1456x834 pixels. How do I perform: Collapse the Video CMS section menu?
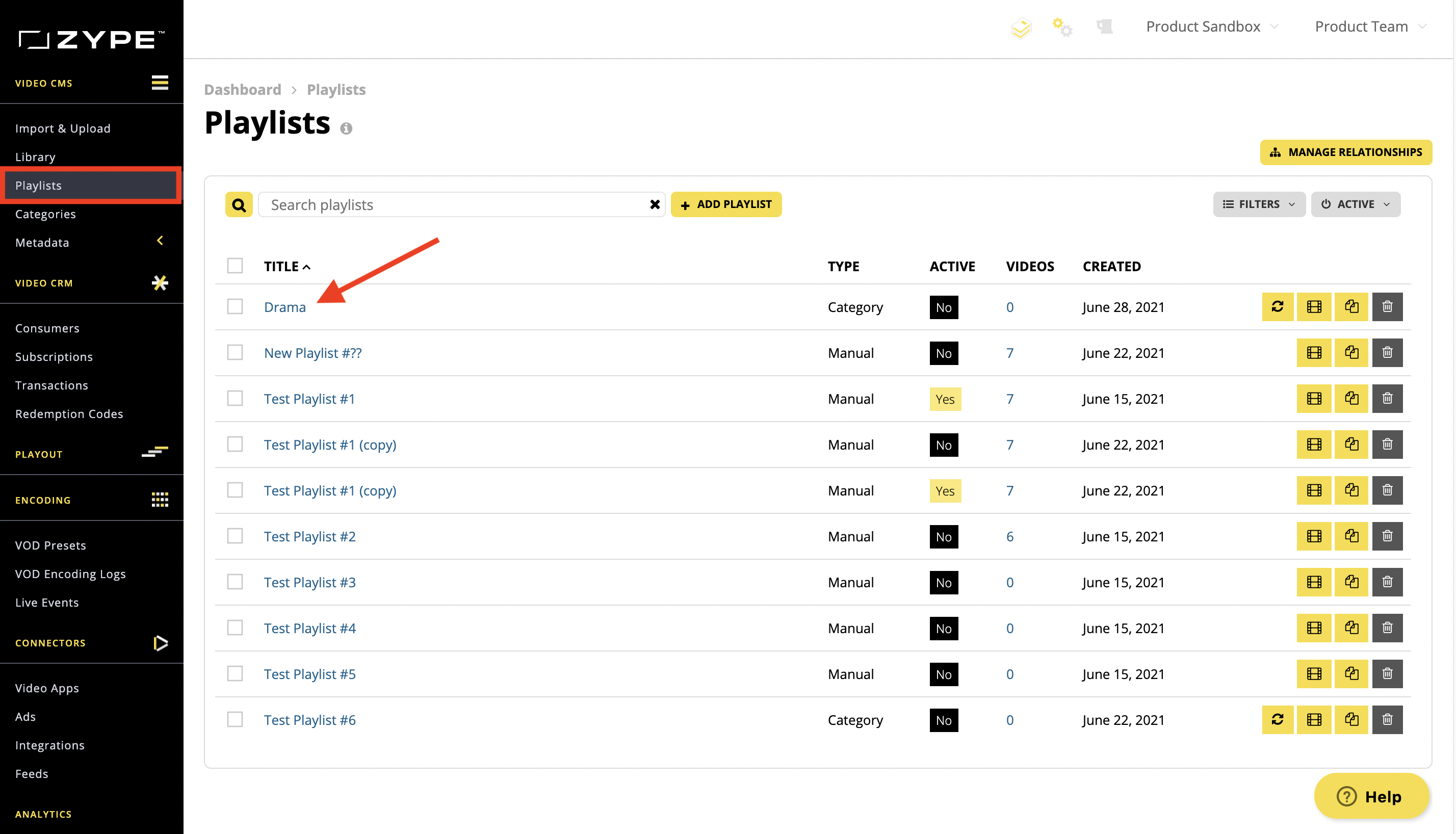click(x=160, y=83)
